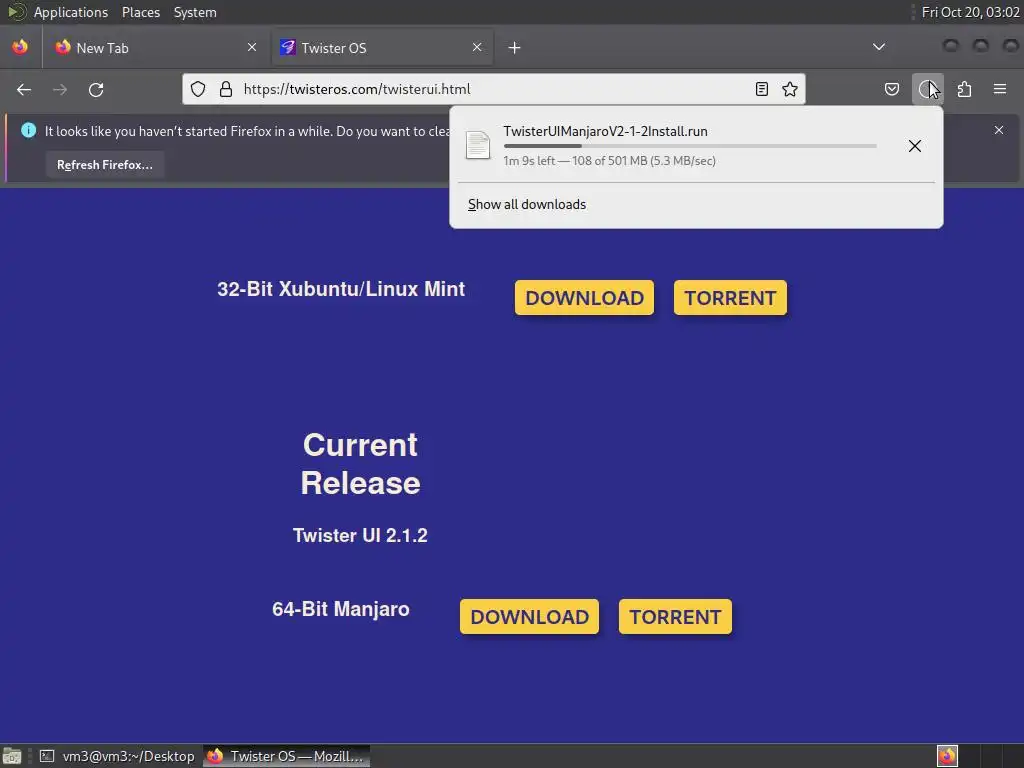The width and height of the screenshot is (1024, 768).
Task: Open the Places menu
Action: 140,12
